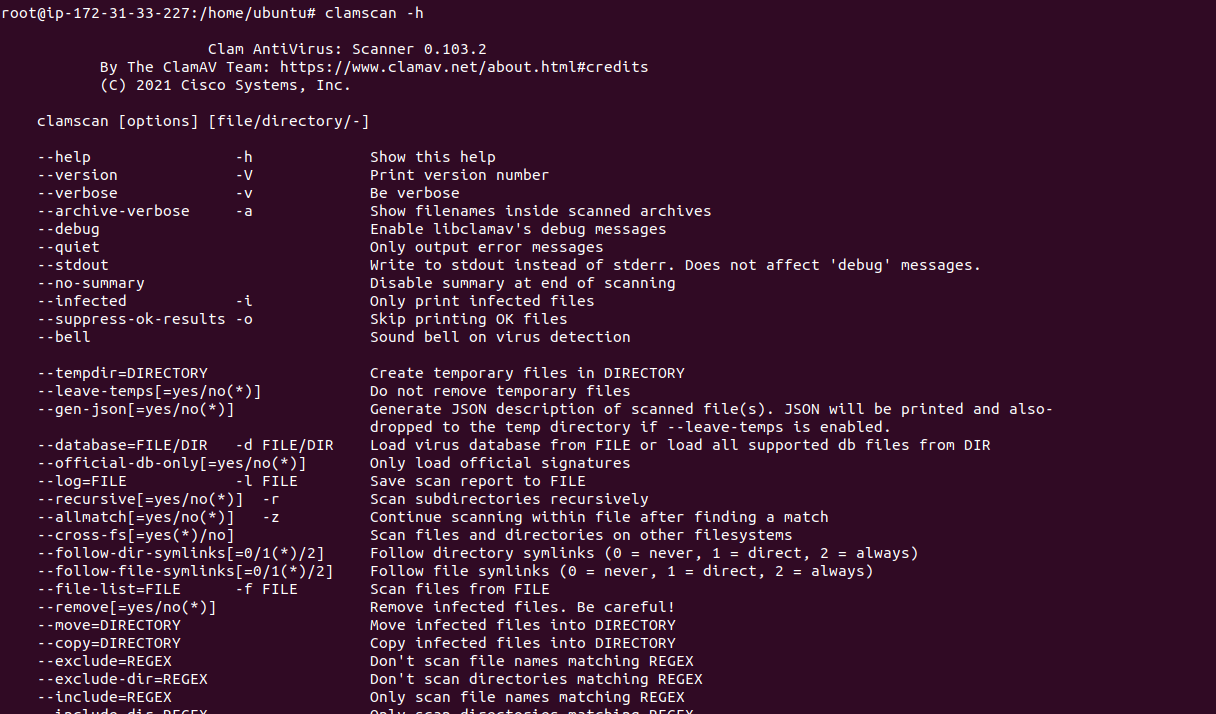
Task: Select the --exclude-dir=REGEX option
Action: click(123, 679)
